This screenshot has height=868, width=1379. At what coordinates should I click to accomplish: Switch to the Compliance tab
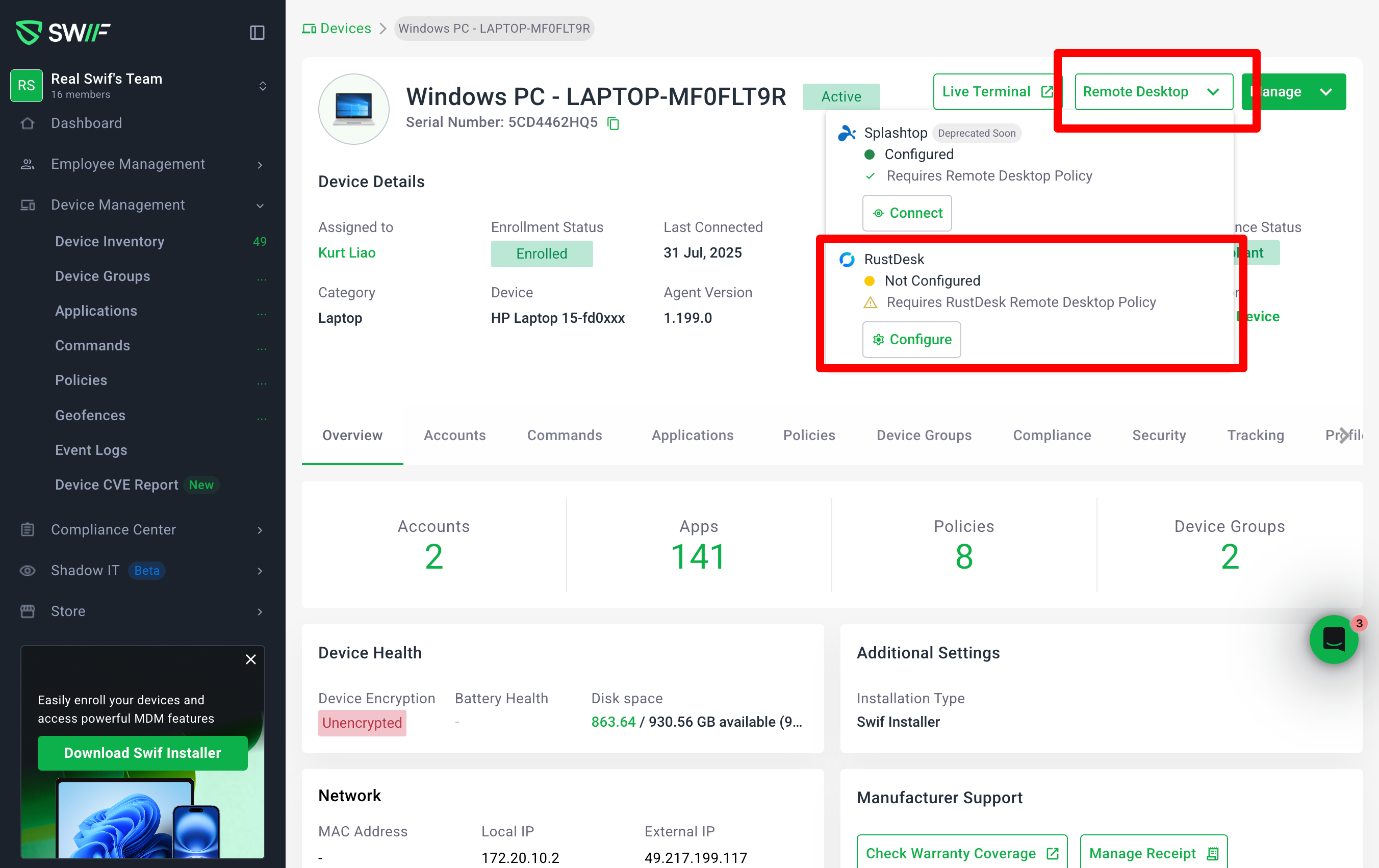click(1052, 435)
